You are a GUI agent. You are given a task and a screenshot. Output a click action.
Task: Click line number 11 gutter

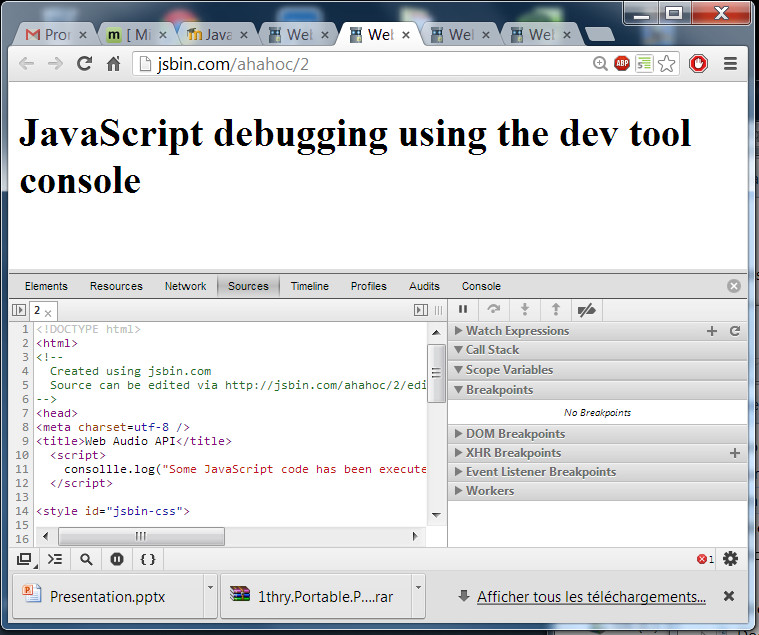pos(22,469)
